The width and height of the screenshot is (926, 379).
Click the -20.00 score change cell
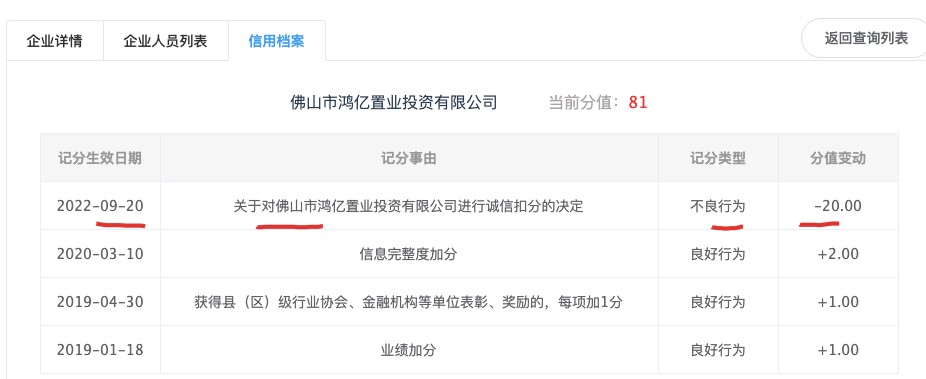pyautogui.click(x=837, y=206)
